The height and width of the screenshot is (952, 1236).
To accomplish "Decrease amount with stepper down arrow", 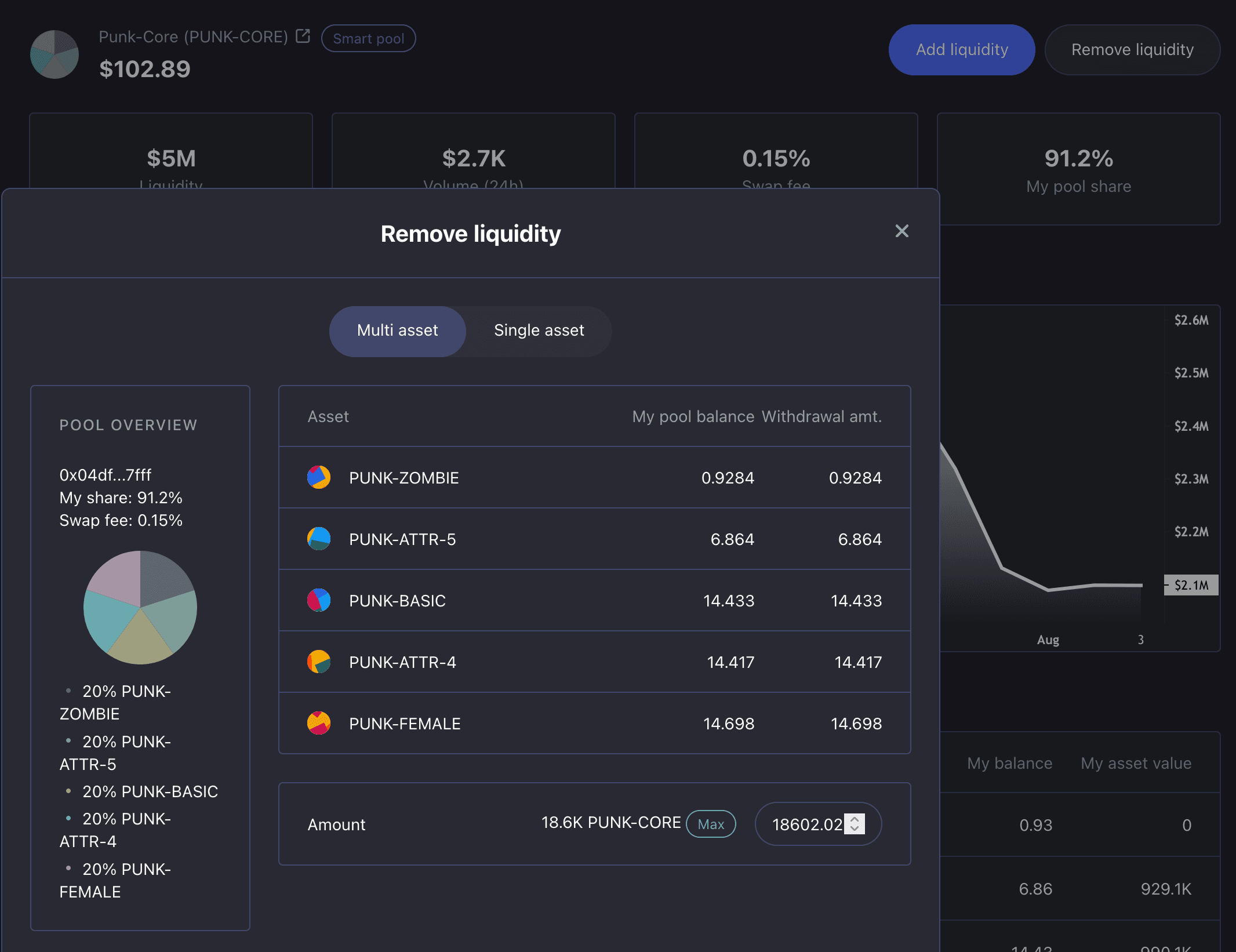I will [x=855, y=829].
